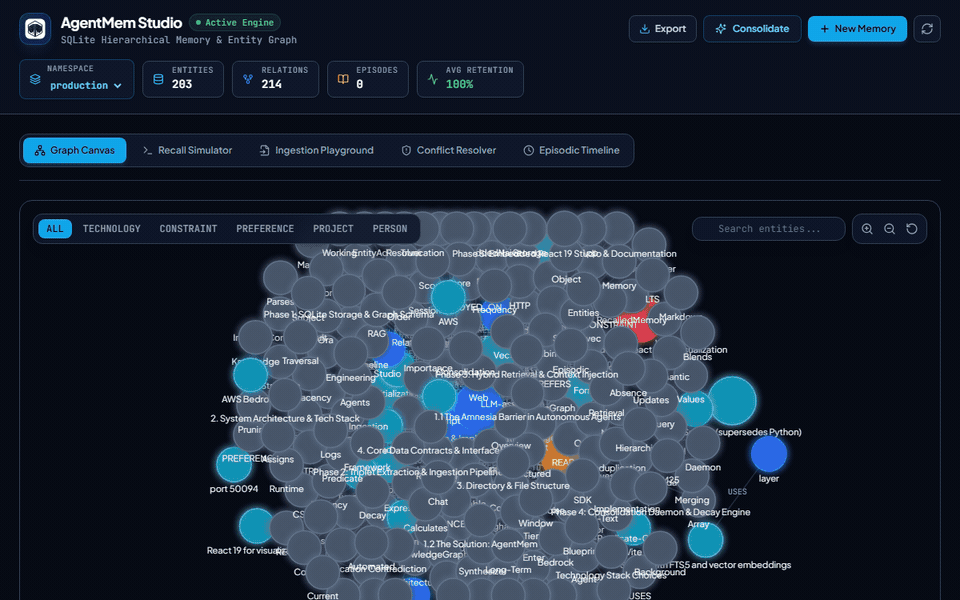Click the 1.2 The Solution: AgentMem label
The image size is (960, 600).
[481, 544]
